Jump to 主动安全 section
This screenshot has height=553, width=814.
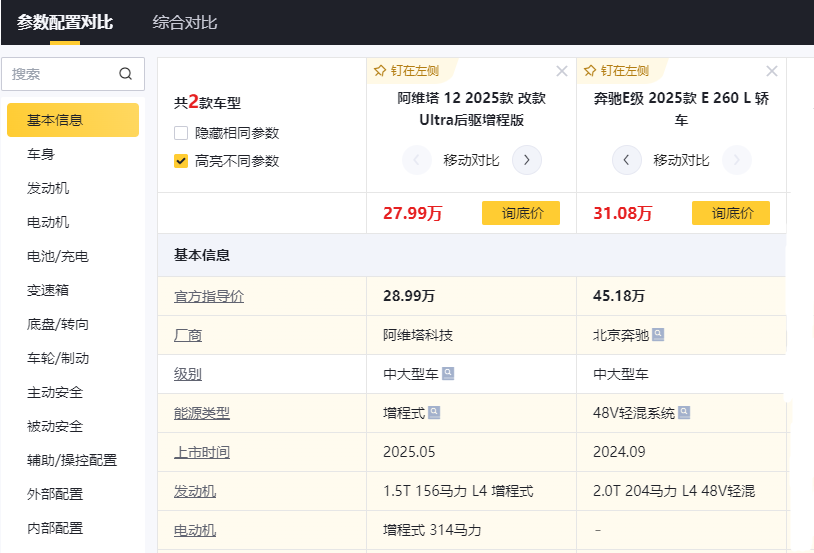click(x=55, y=392)
